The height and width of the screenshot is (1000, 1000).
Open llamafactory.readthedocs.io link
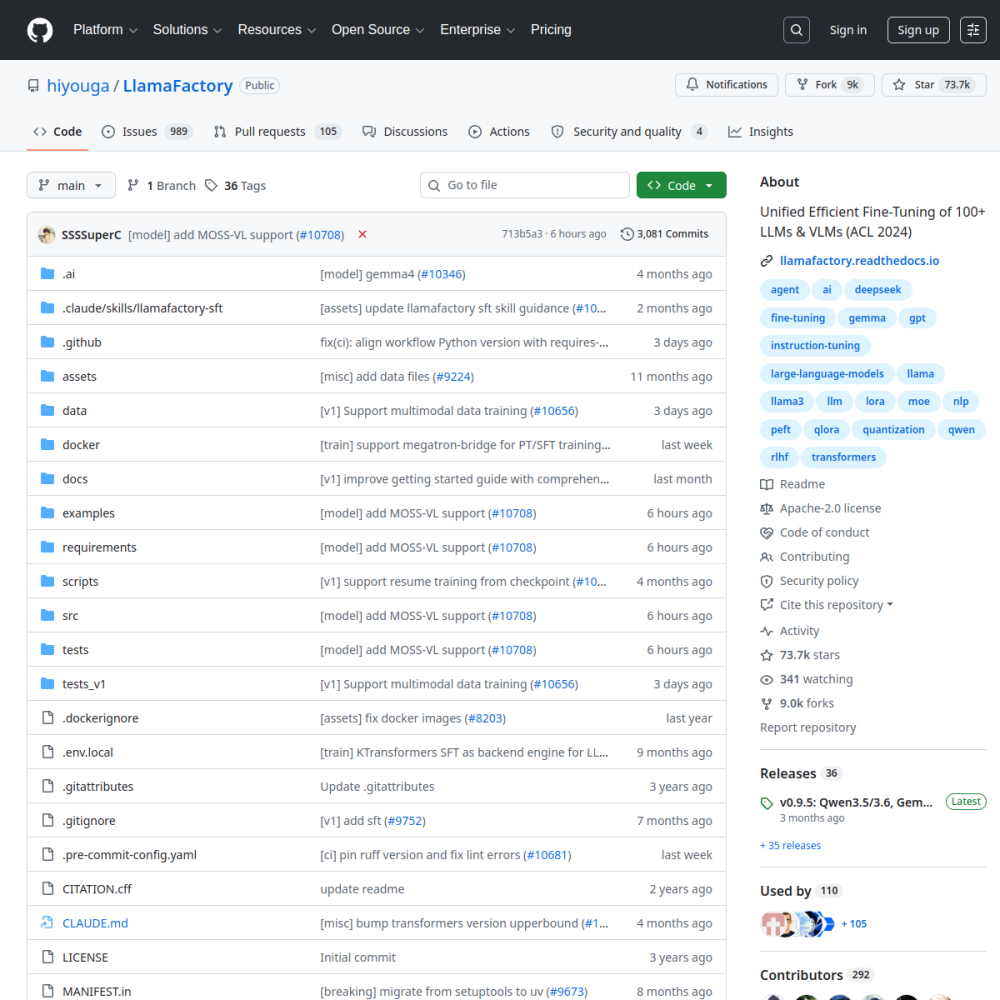click(x=859, y=261)
